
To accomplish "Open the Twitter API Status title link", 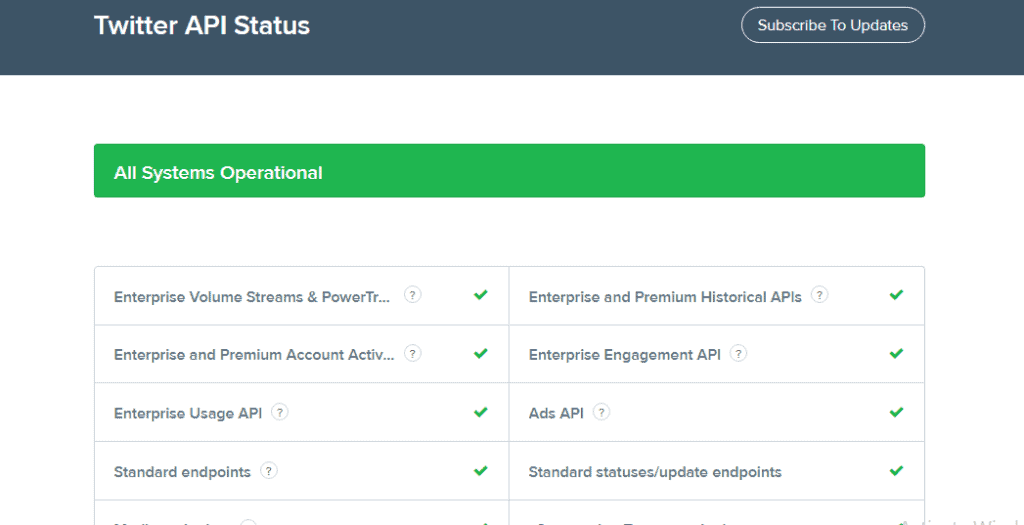I will click(202, 25).
